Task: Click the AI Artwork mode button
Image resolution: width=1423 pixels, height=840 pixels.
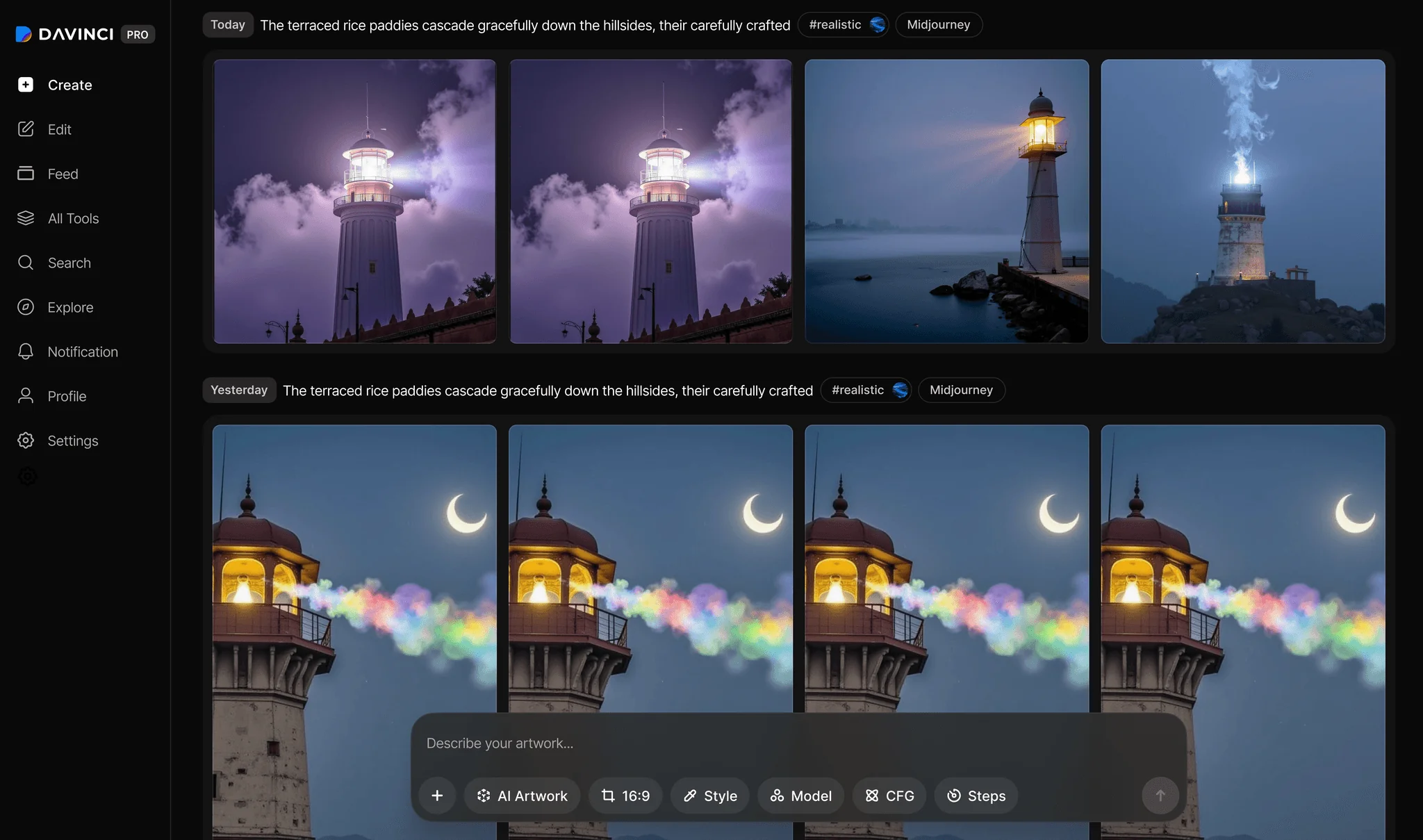Action: click(x=522, y=796)
